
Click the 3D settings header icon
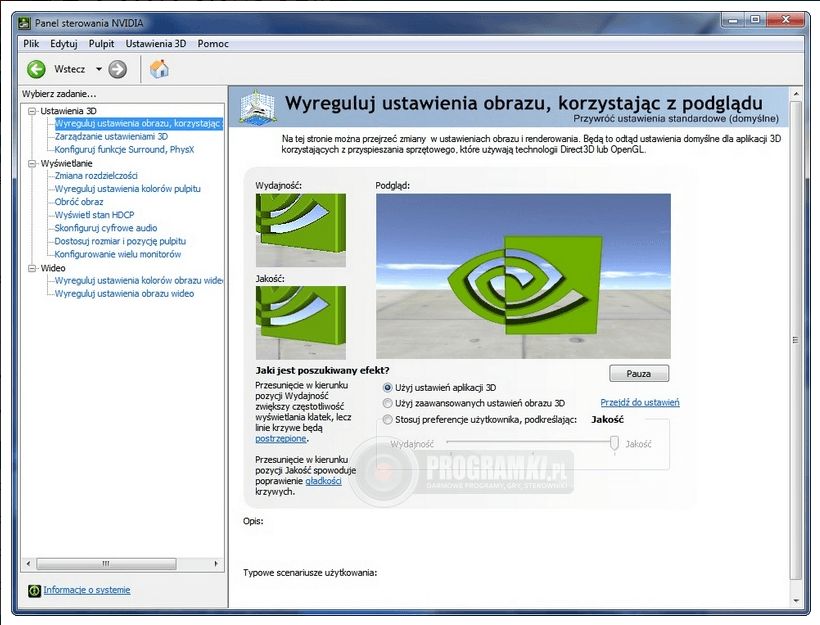[x=257, y=107]
